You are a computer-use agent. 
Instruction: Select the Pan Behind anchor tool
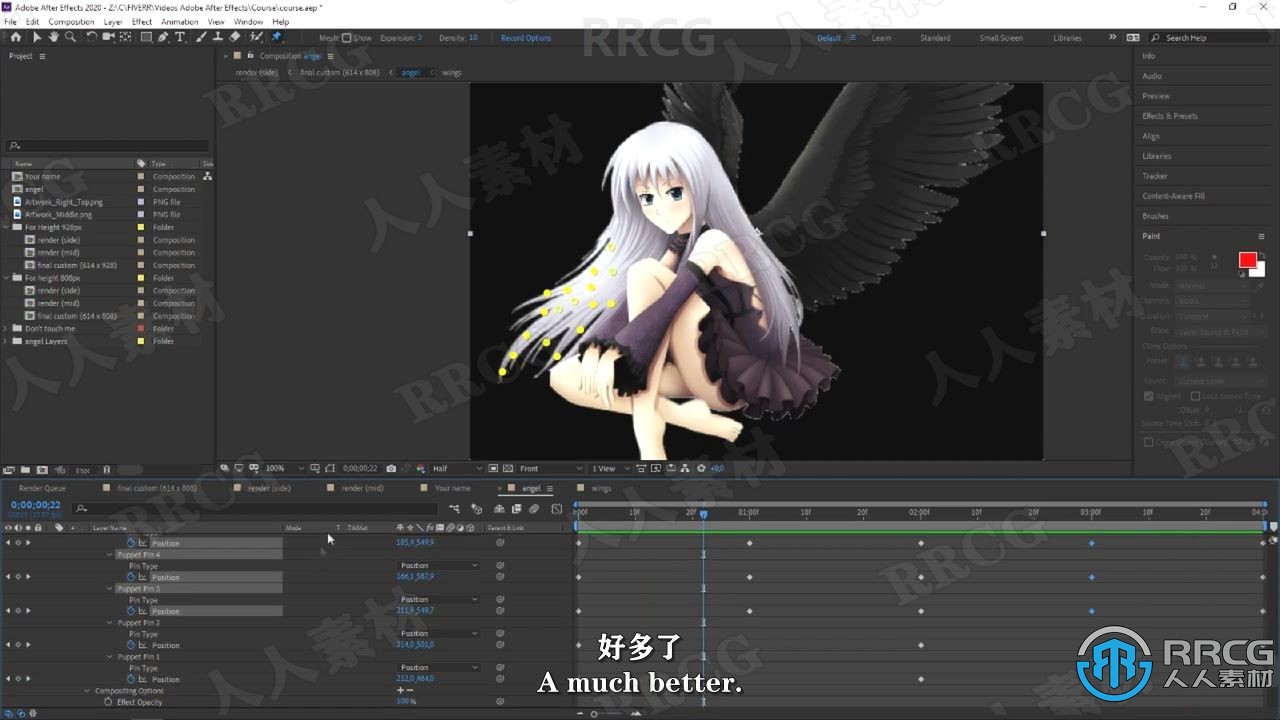point(125,37)
